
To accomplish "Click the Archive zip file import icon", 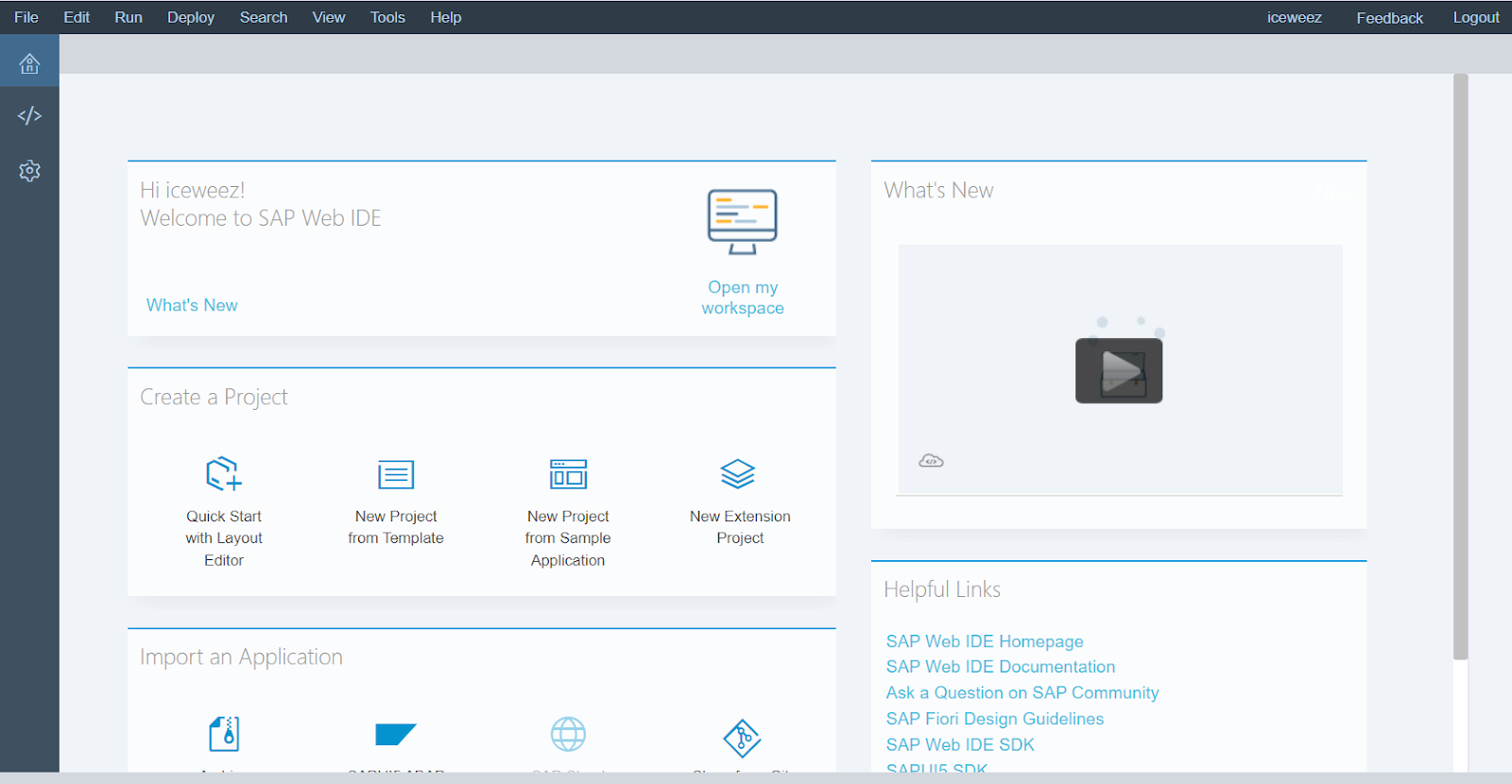I will 224,734.
